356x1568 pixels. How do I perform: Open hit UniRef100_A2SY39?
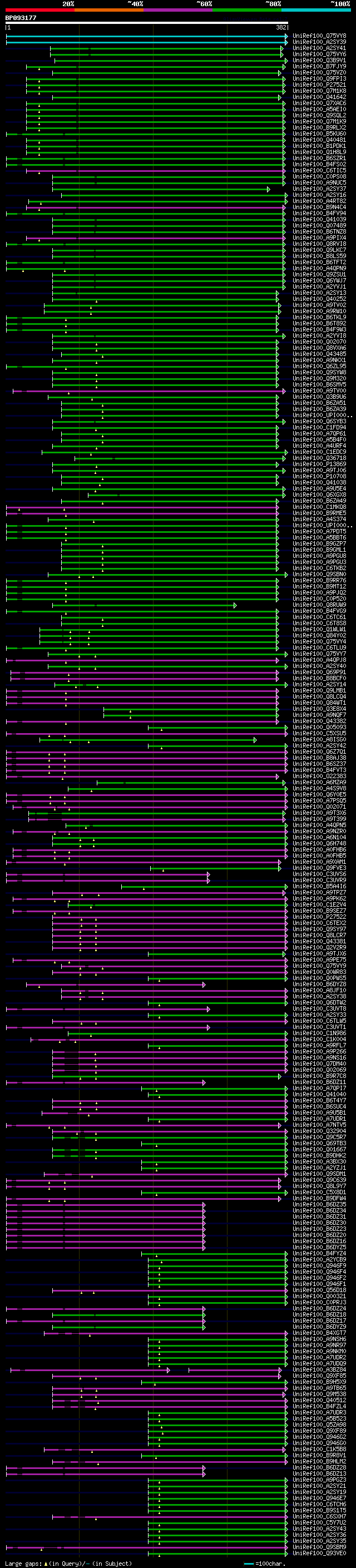319,42
